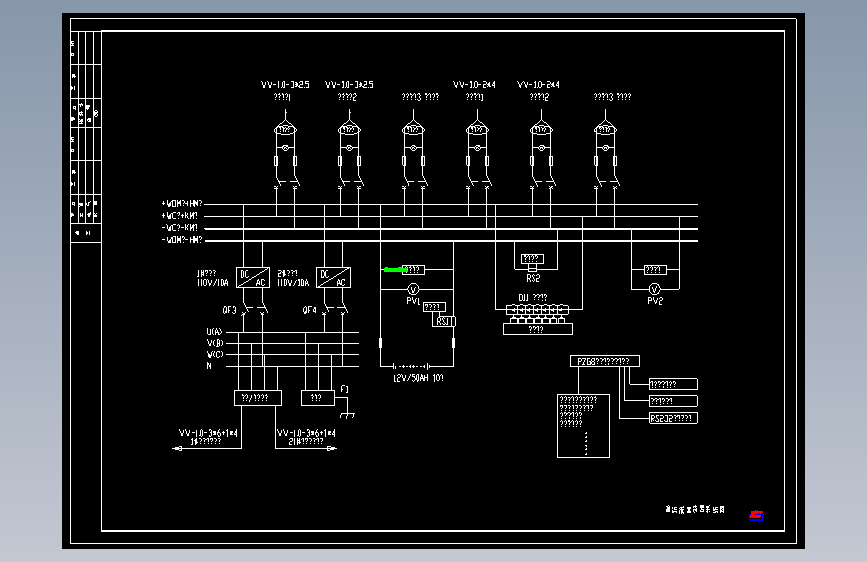This screenshot has height=562, width=867.
Task: Select the small box left of F1
Action: tap(318, 398)
